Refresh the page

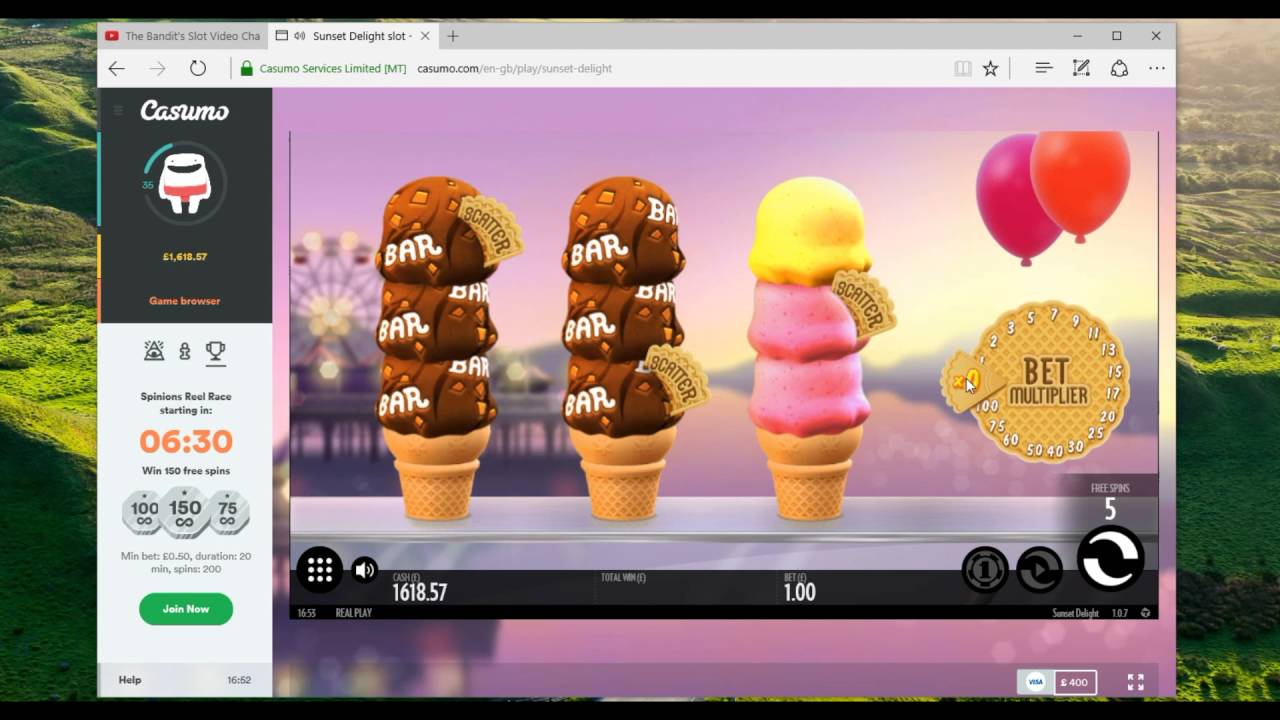[x=198, y=68]
